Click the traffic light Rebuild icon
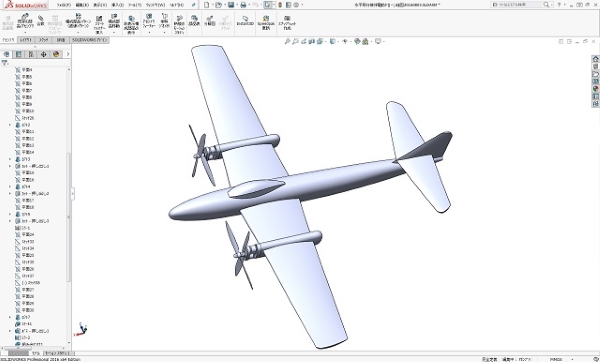The width and height of the screenshot is (600, 362). (x=280, y=5)
